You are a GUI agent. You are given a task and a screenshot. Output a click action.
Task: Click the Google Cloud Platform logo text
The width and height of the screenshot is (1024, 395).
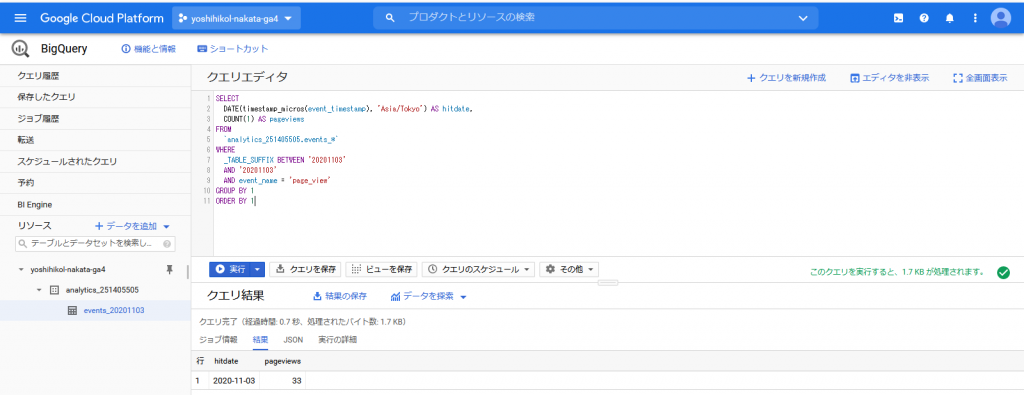coord(102,18)
